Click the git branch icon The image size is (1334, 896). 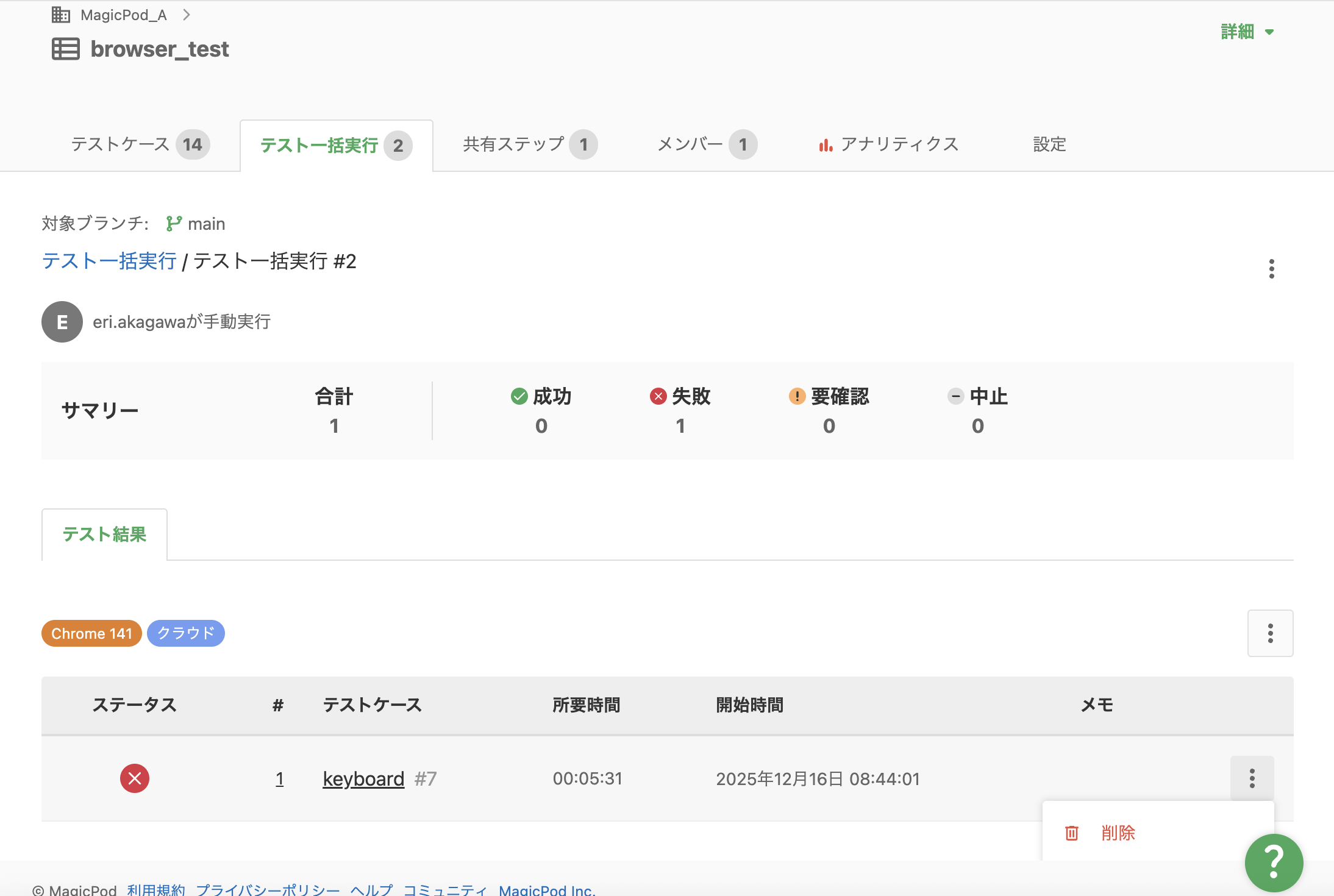[174, 224]
